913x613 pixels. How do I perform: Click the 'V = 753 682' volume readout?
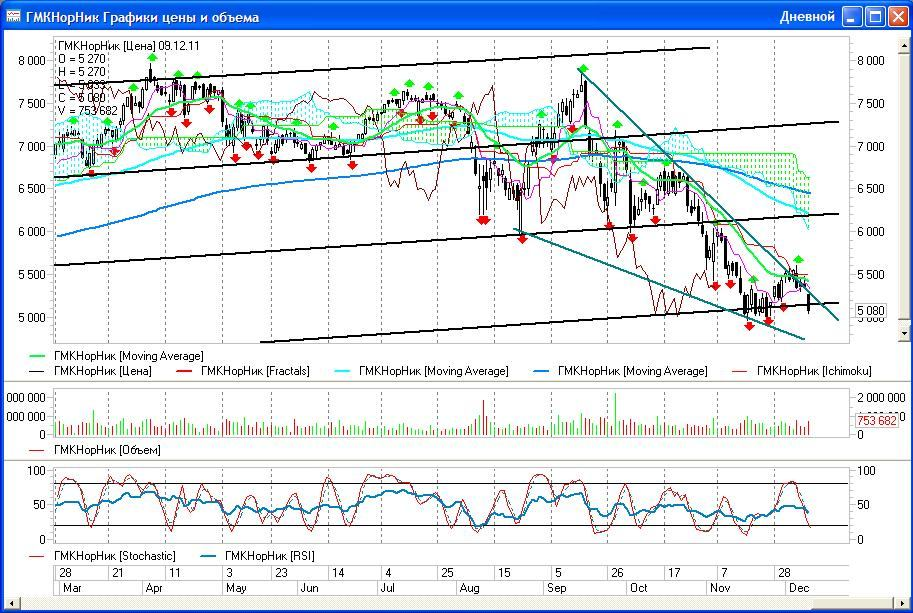tap(88, 111)
